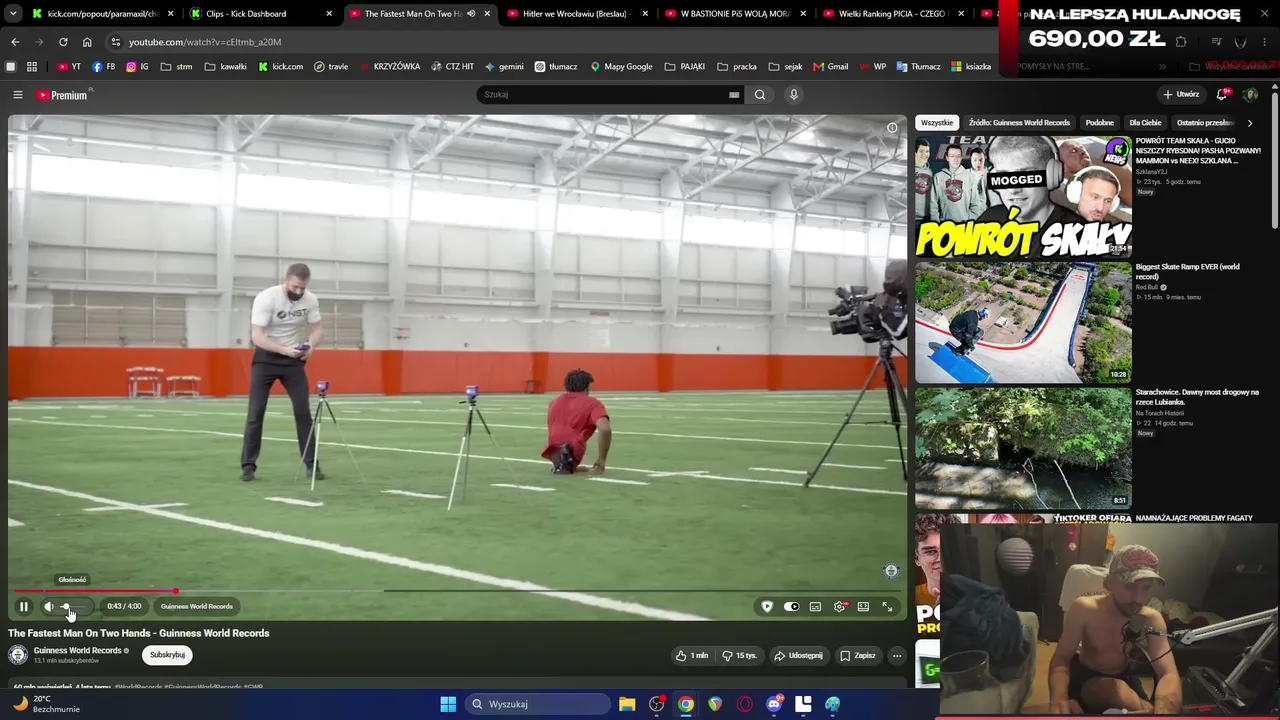Image resolution: width=1280 pixels, height=720 pixels.
Task: Click the 'Guinness World Records' chapter label in the player
Action: click(x=197, y=606)
